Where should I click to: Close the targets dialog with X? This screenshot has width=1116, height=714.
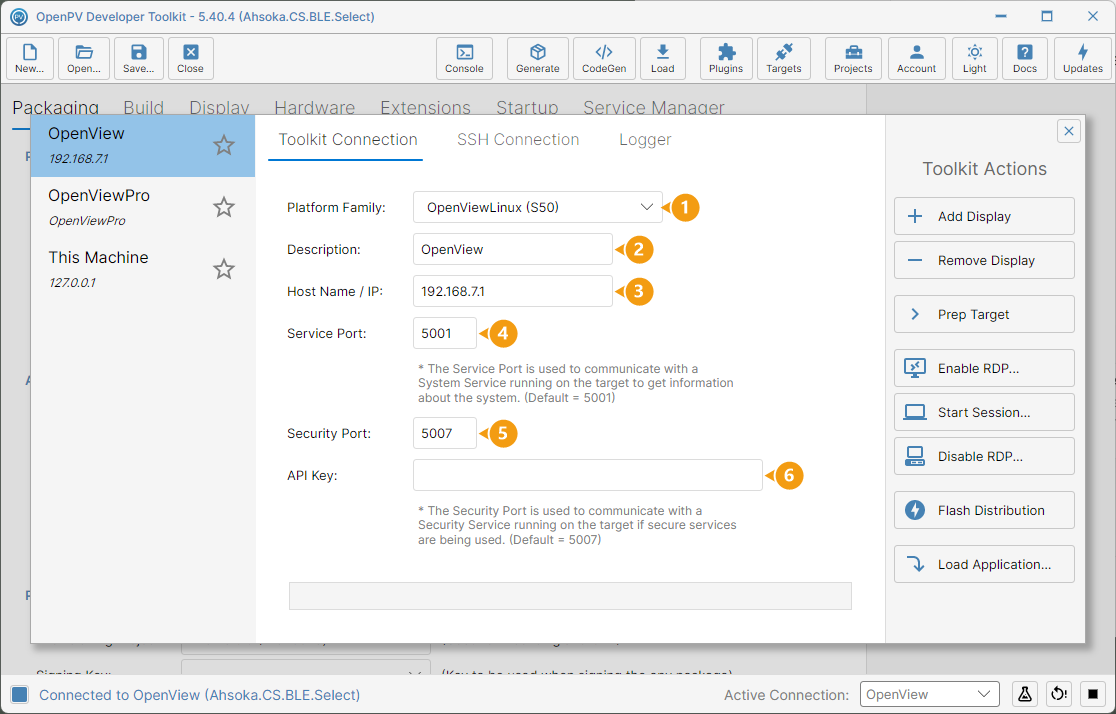pyautogui.click(x=1068, y=131)
